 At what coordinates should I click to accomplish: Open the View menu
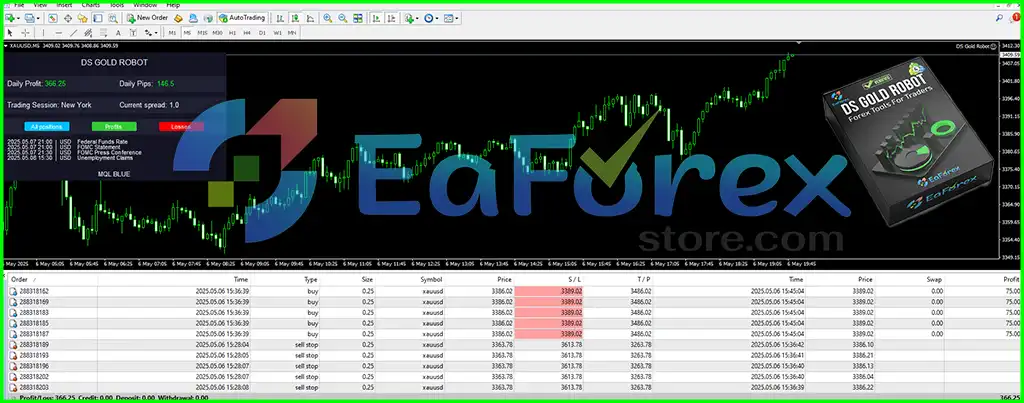(40, 5)
